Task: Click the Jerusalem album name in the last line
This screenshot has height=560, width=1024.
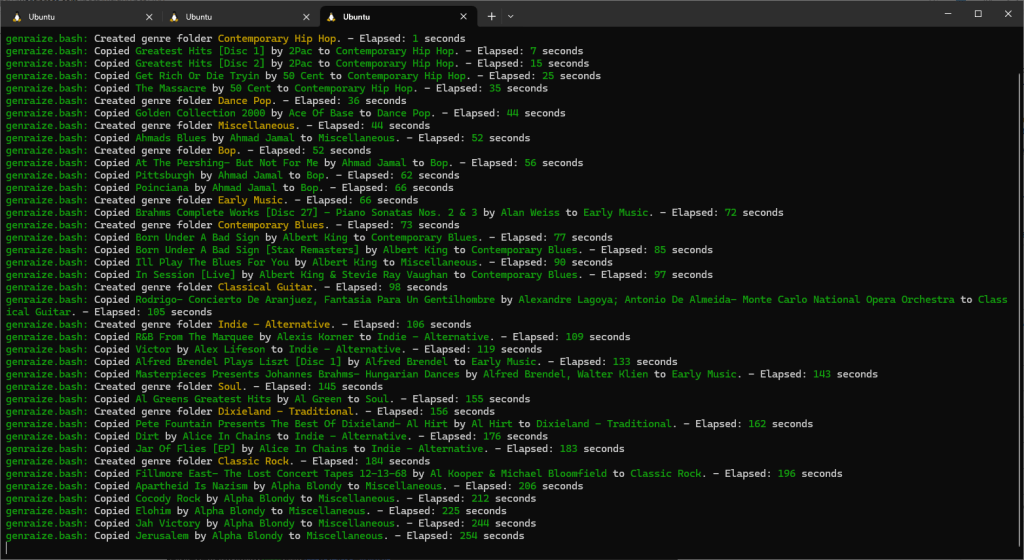Action: coord(162,536)
